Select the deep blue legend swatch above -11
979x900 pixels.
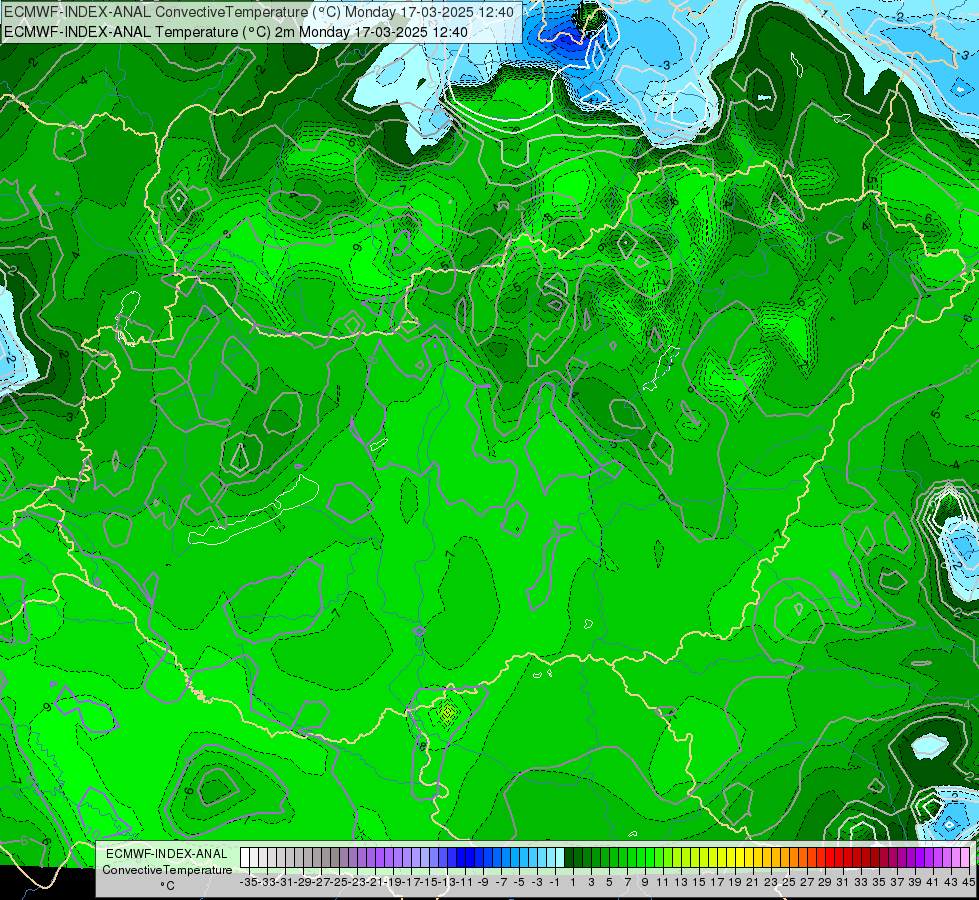[x=461, y=858]
